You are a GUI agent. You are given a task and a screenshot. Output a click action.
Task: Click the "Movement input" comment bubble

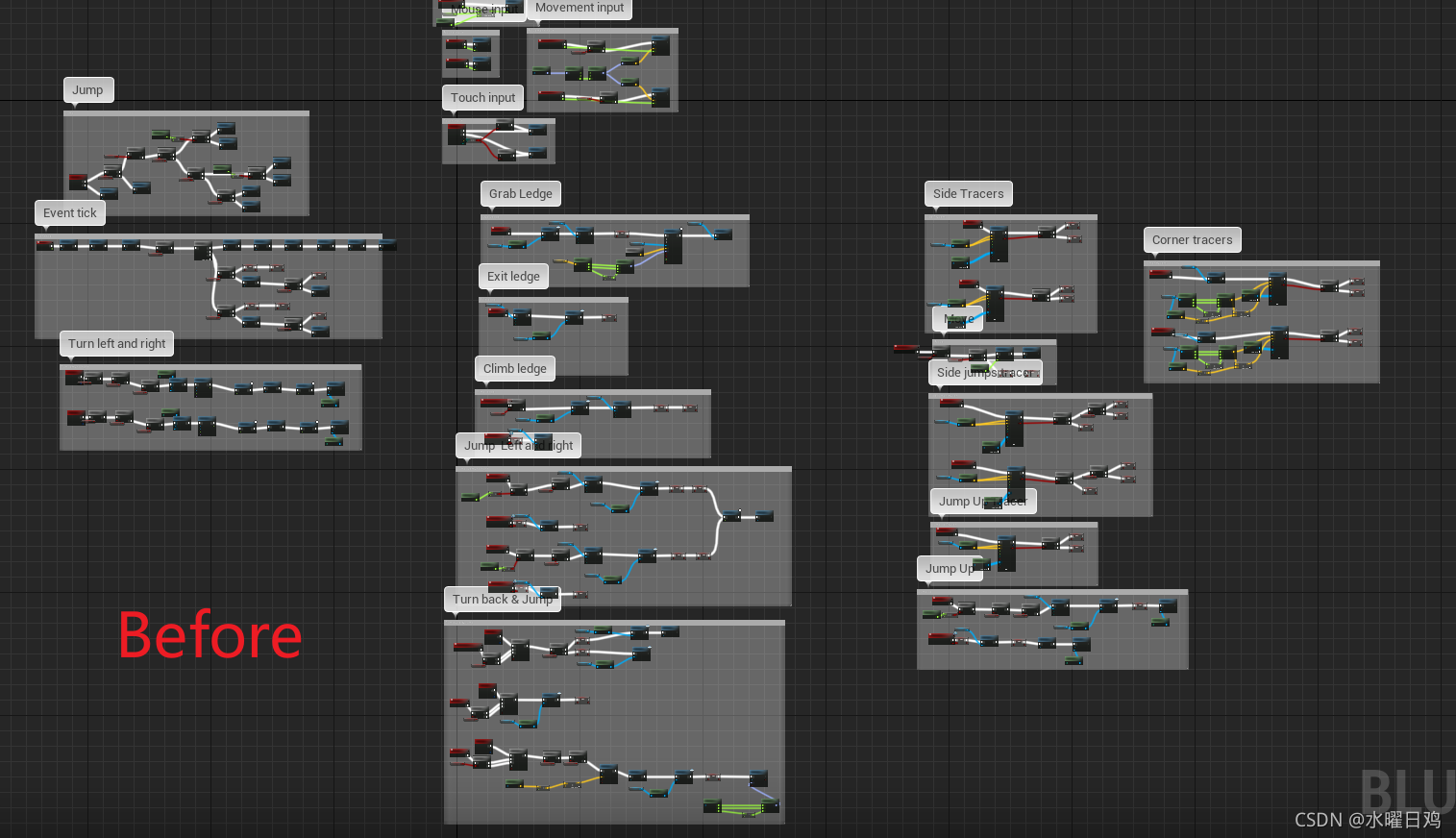pyautogui.click(x=580, y=9)
